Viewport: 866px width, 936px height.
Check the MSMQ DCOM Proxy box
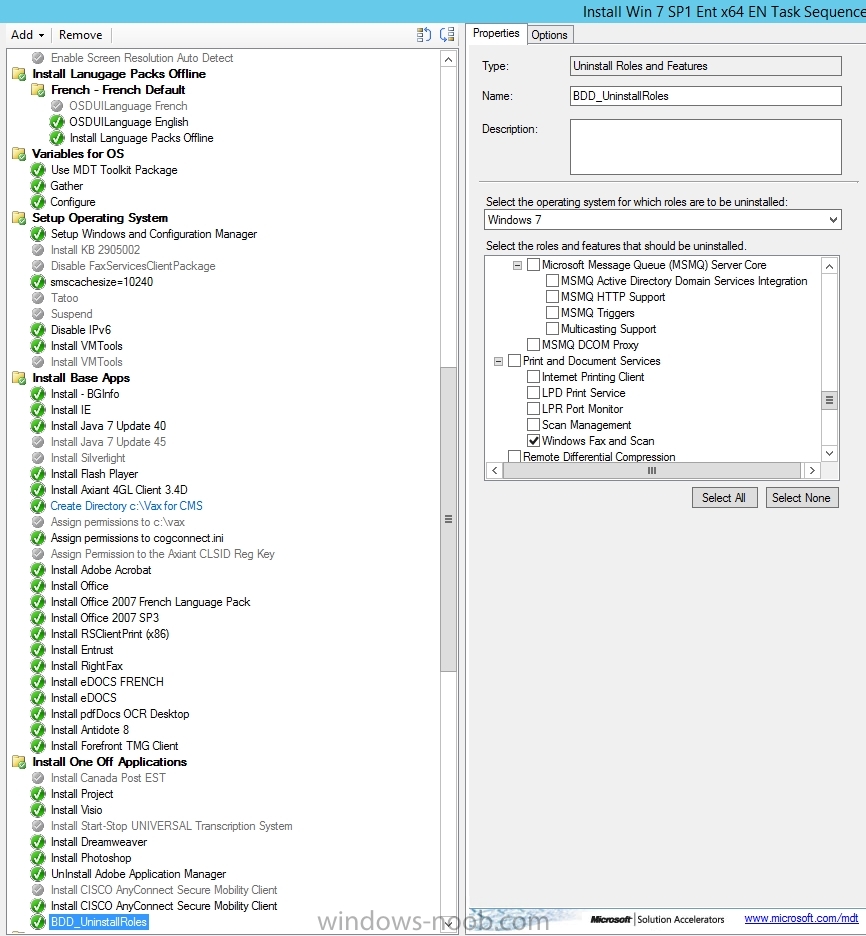[534, 344]
